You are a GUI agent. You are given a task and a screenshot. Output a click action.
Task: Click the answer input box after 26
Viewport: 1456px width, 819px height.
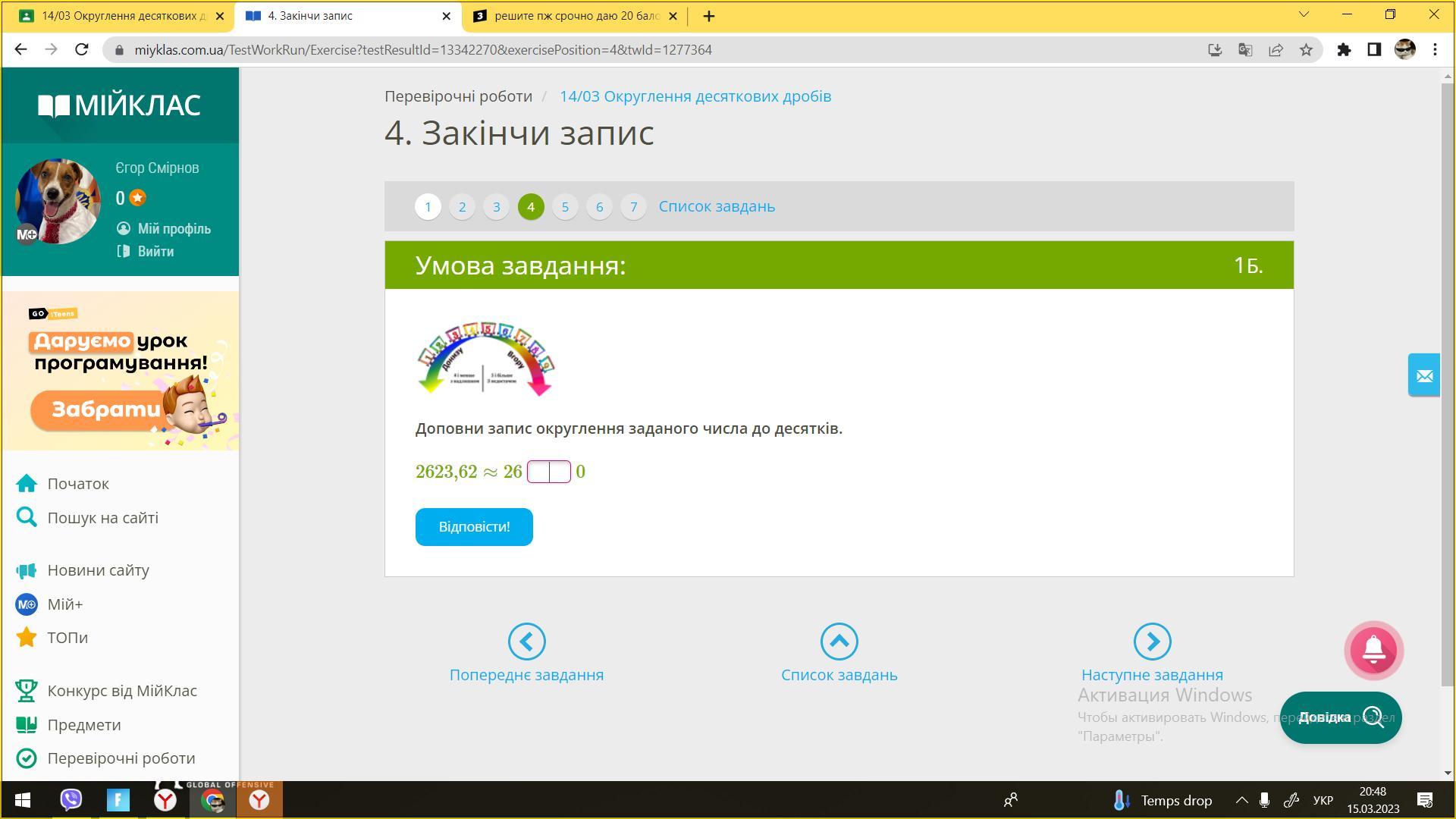click(x=548, y=472)
